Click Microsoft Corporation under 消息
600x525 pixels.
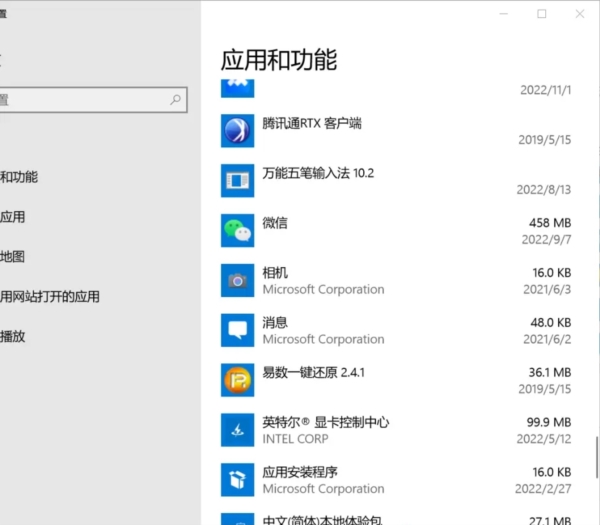click(323, 339)
